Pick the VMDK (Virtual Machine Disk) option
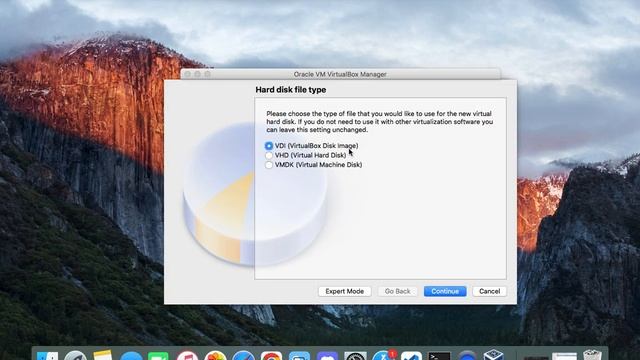640x360 pixels. [x=269, y=165]
